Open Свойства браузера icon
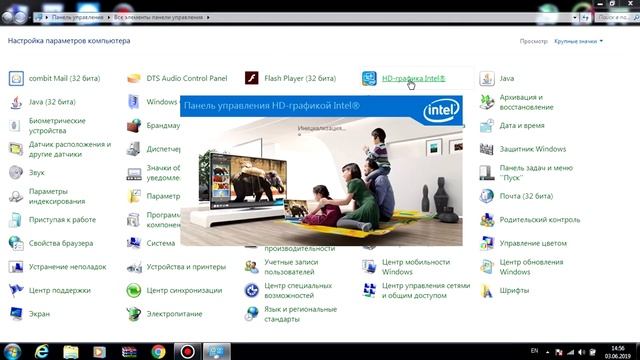640x360 pixels. [16, 243]
